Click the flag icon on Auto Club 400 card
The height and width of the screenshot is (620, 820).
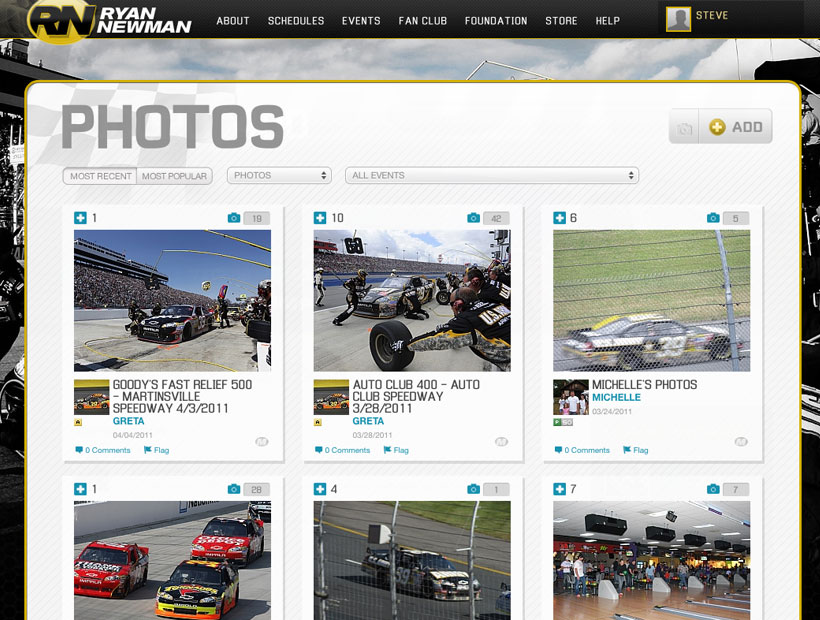coord(387,450)
